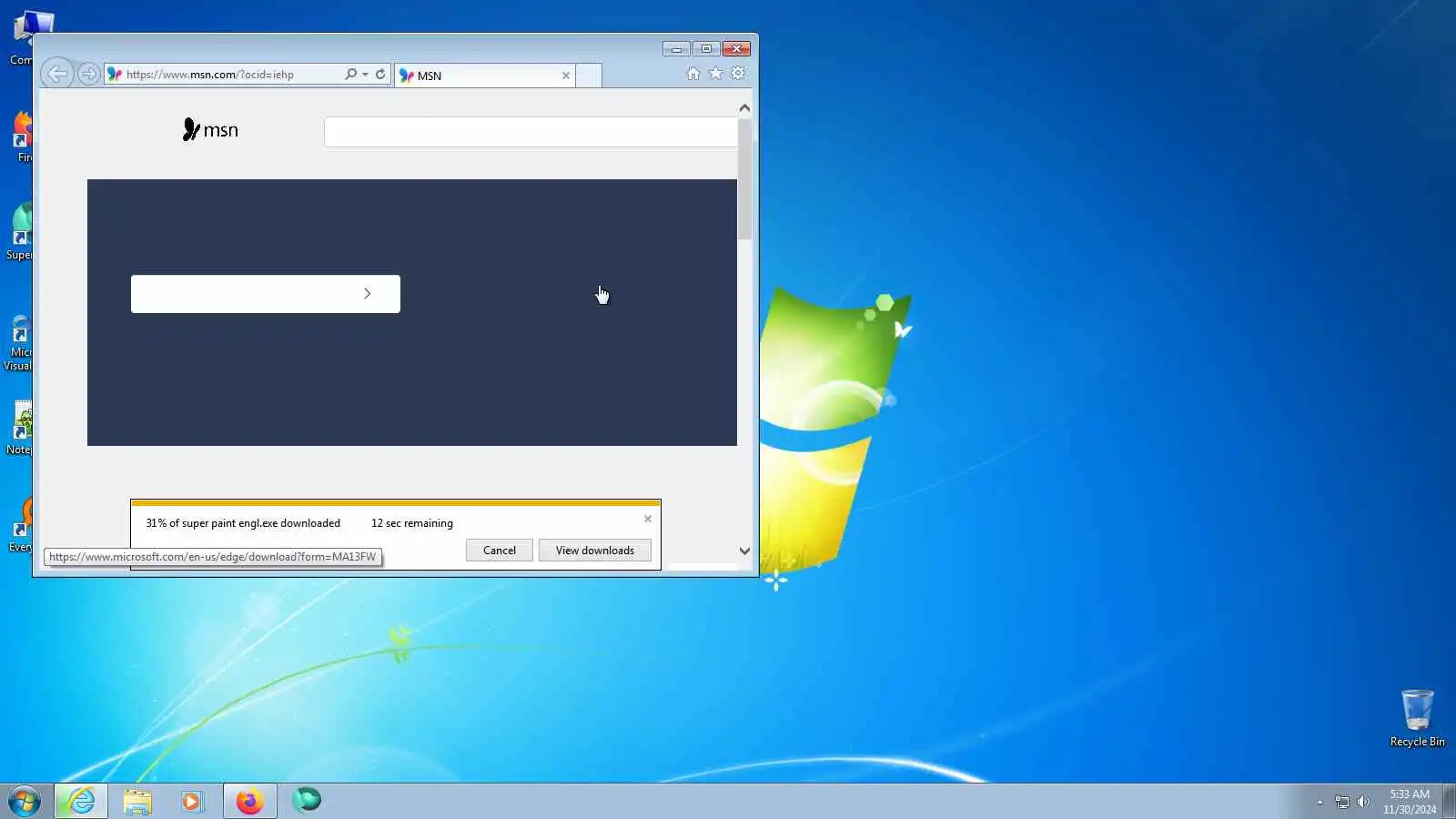This screenshot has width=1456, height=819.
Task: Select the Firefox desktop shortcut
Action: [x=20, y=136]
